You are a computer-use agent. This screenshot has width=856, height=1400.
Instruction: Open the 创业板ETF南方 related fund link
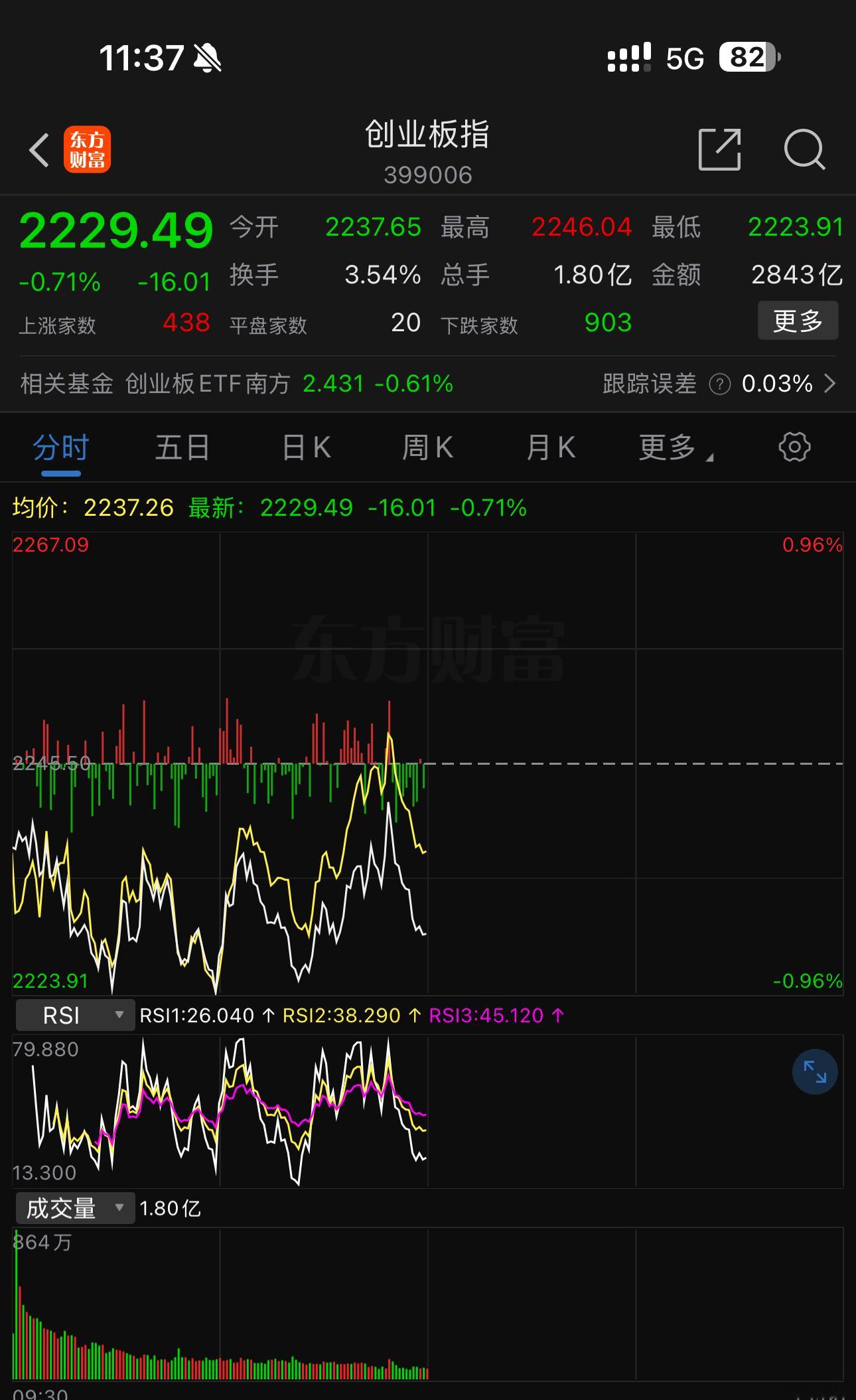208,384
